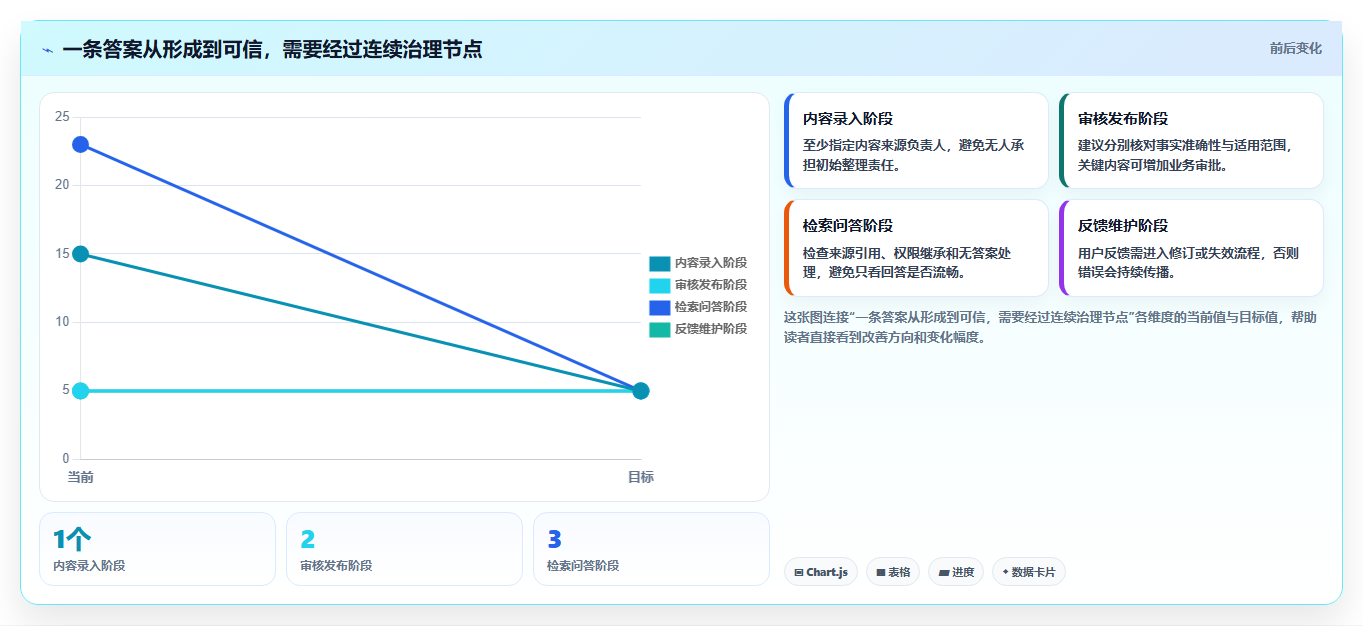Click the icon in the 表格 tag
The image size is (1363, 626).
tap(881, 573)
